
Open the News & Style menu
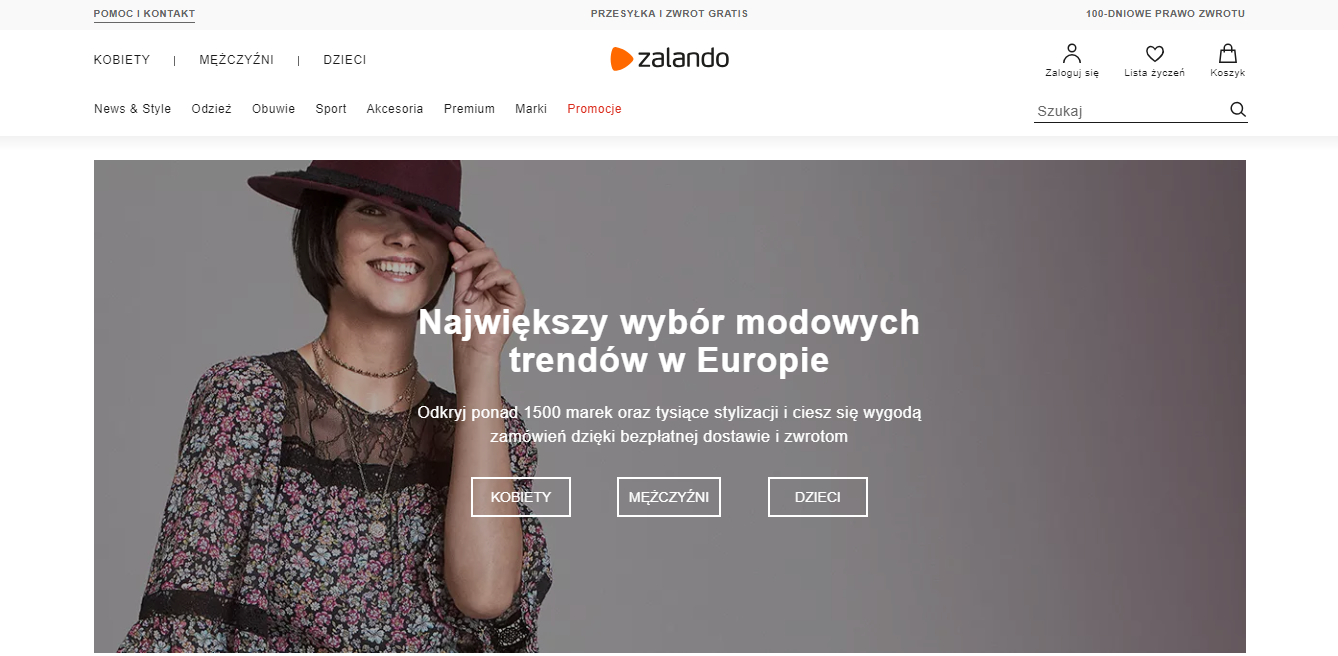pos(133,109)
